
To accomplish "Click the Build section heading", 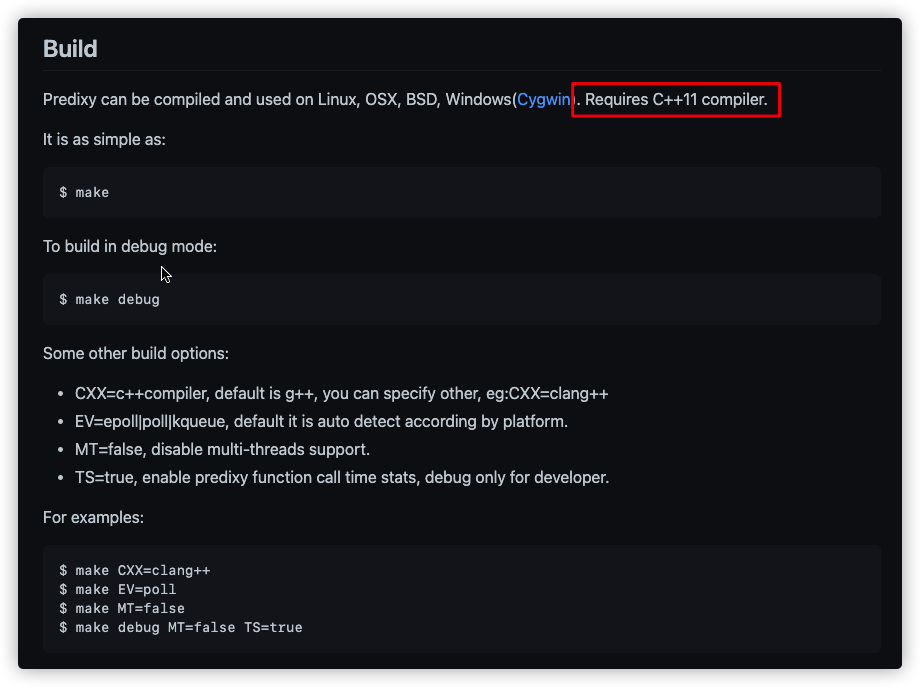I will 70,49.
